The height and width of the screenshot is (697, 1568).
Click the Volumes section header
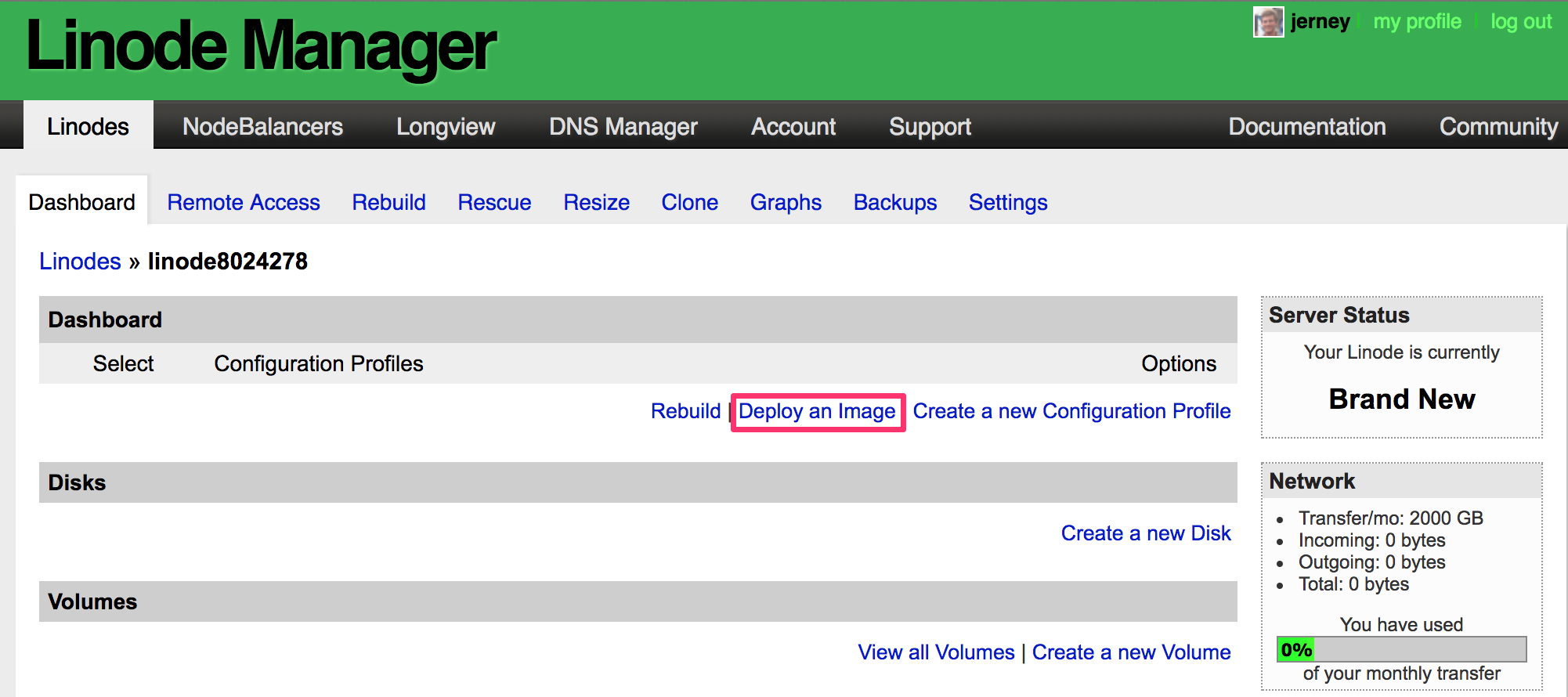[x=638, y=601]
